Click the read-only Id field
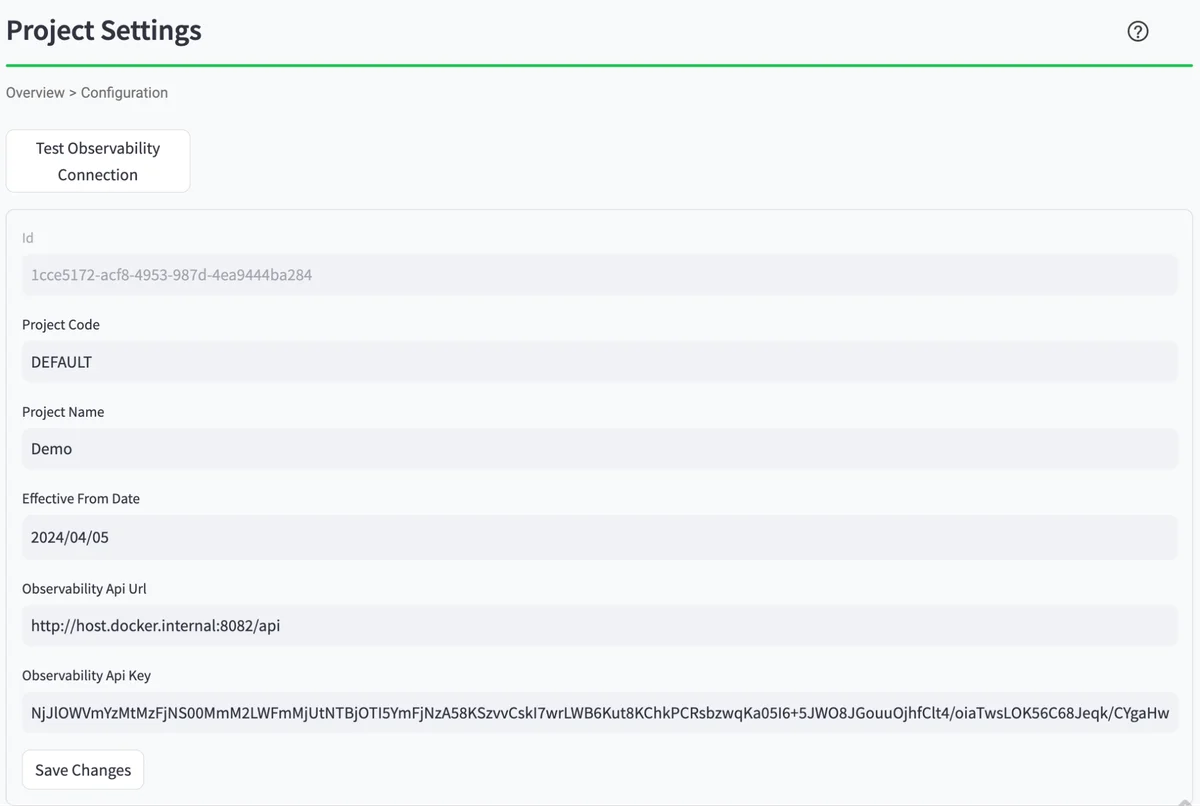Viewport: 1200px width, 806px height. 600,274
